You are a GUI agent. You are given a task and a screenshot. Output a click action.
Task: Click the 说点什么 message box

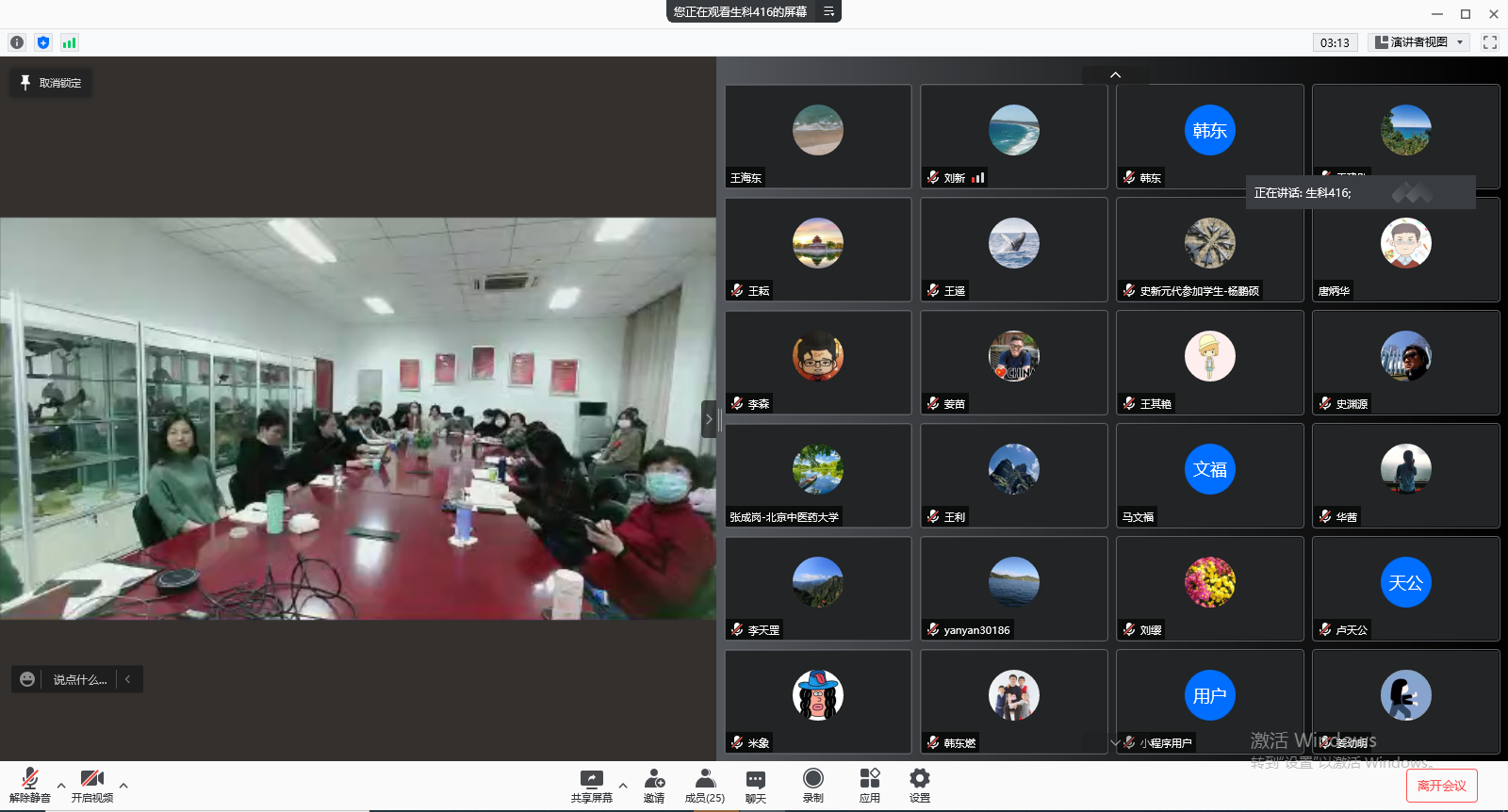coord(79,679)
